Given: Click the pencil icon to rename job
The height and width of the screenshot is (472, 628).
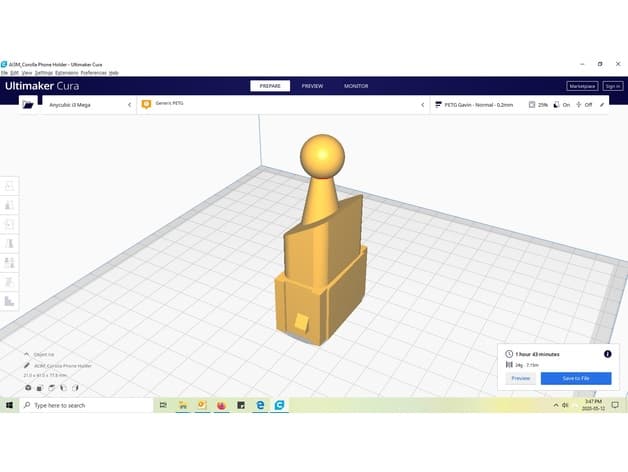Looking at the screenshot, I should 27,365.
